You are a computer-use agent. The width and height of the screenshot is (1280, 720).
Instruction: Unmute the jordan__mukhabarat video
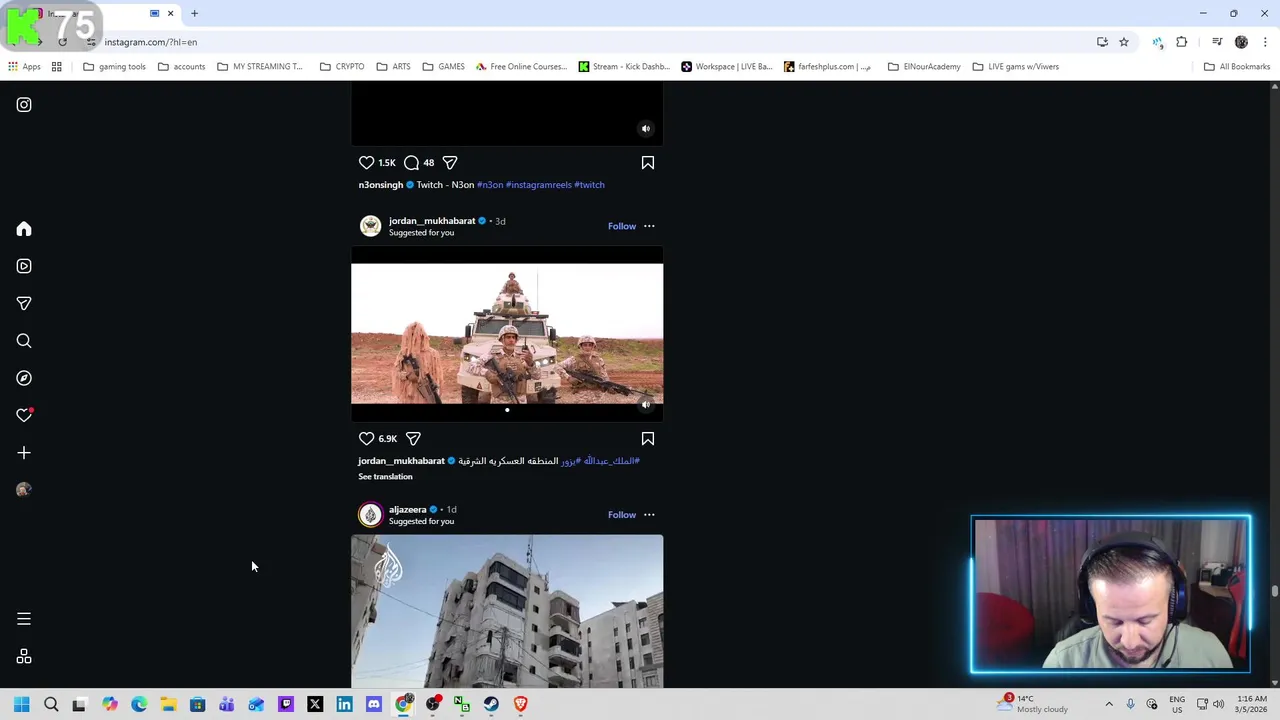click(646, 405)
